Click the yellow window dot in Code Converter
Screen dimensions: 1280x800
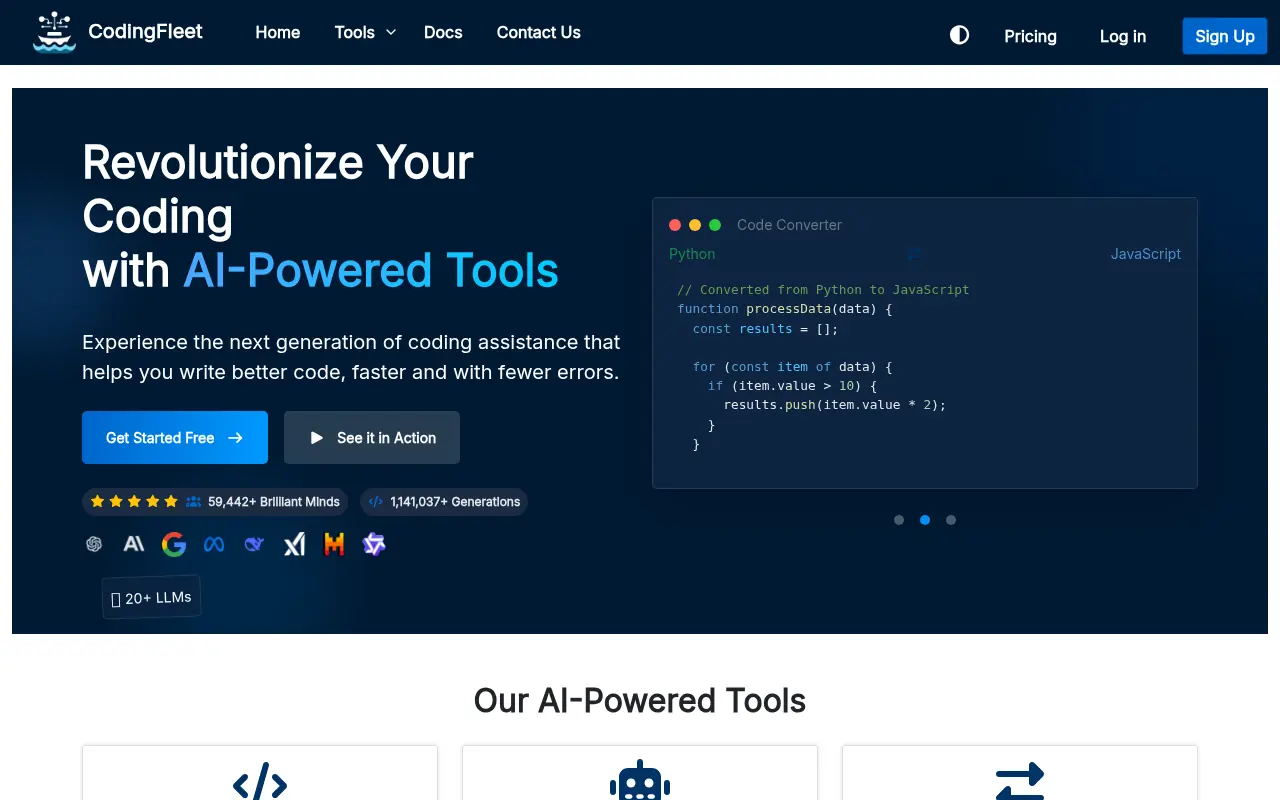[695, 225]
